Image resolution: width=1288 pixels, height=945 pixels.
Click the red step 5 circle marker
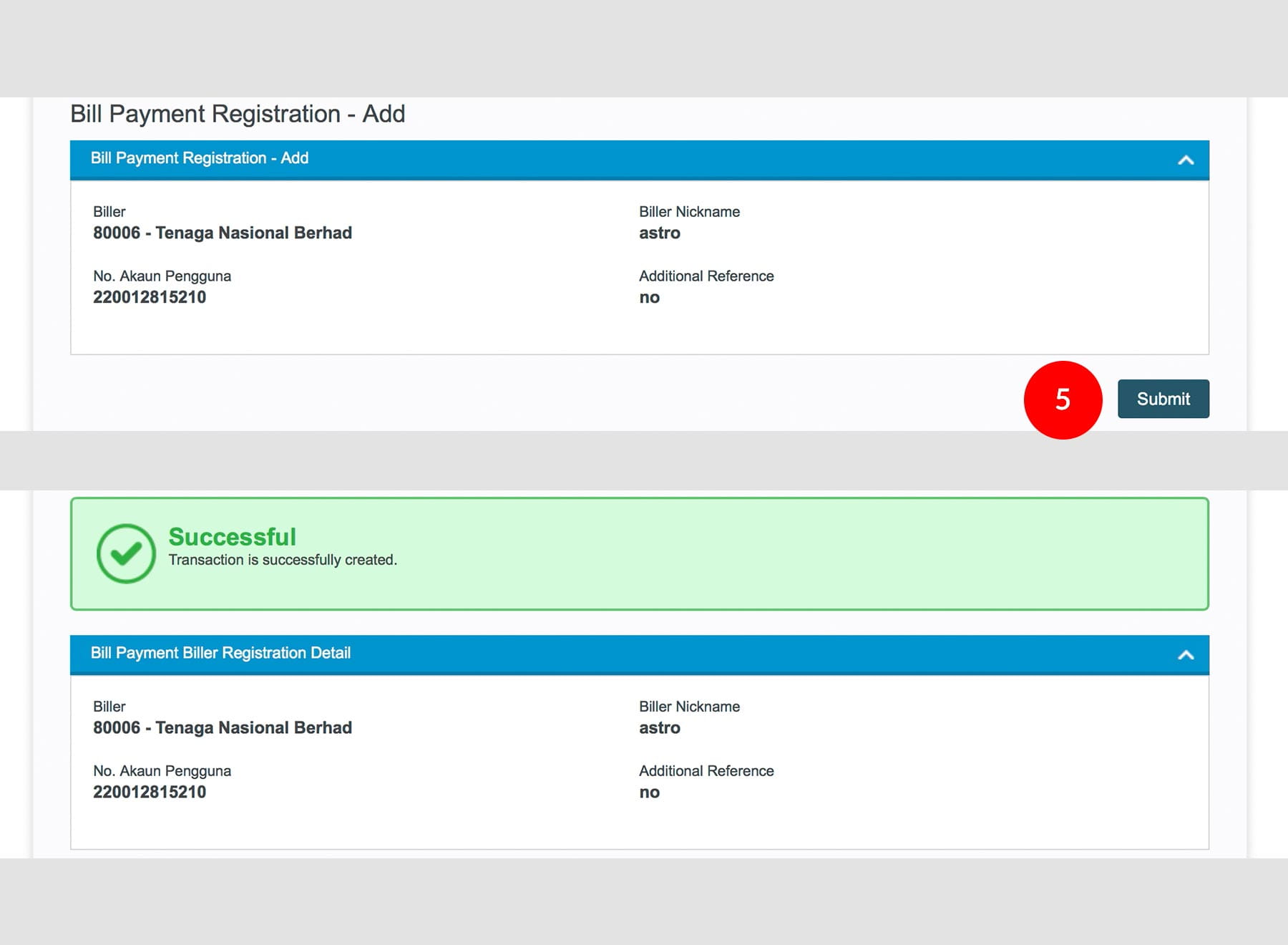pyautogui.click(x=1063, y=399)
